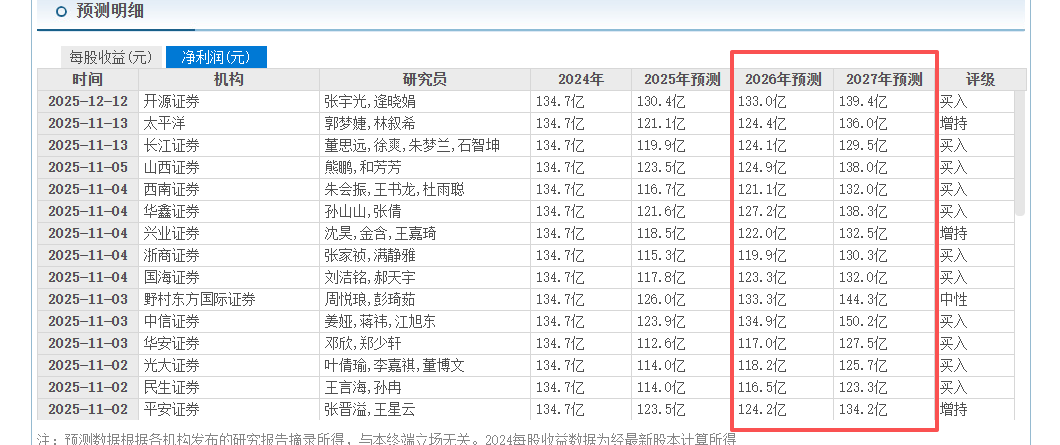Click researchers 董思远,徐爽,朱梦兰,石智坤

412,145
